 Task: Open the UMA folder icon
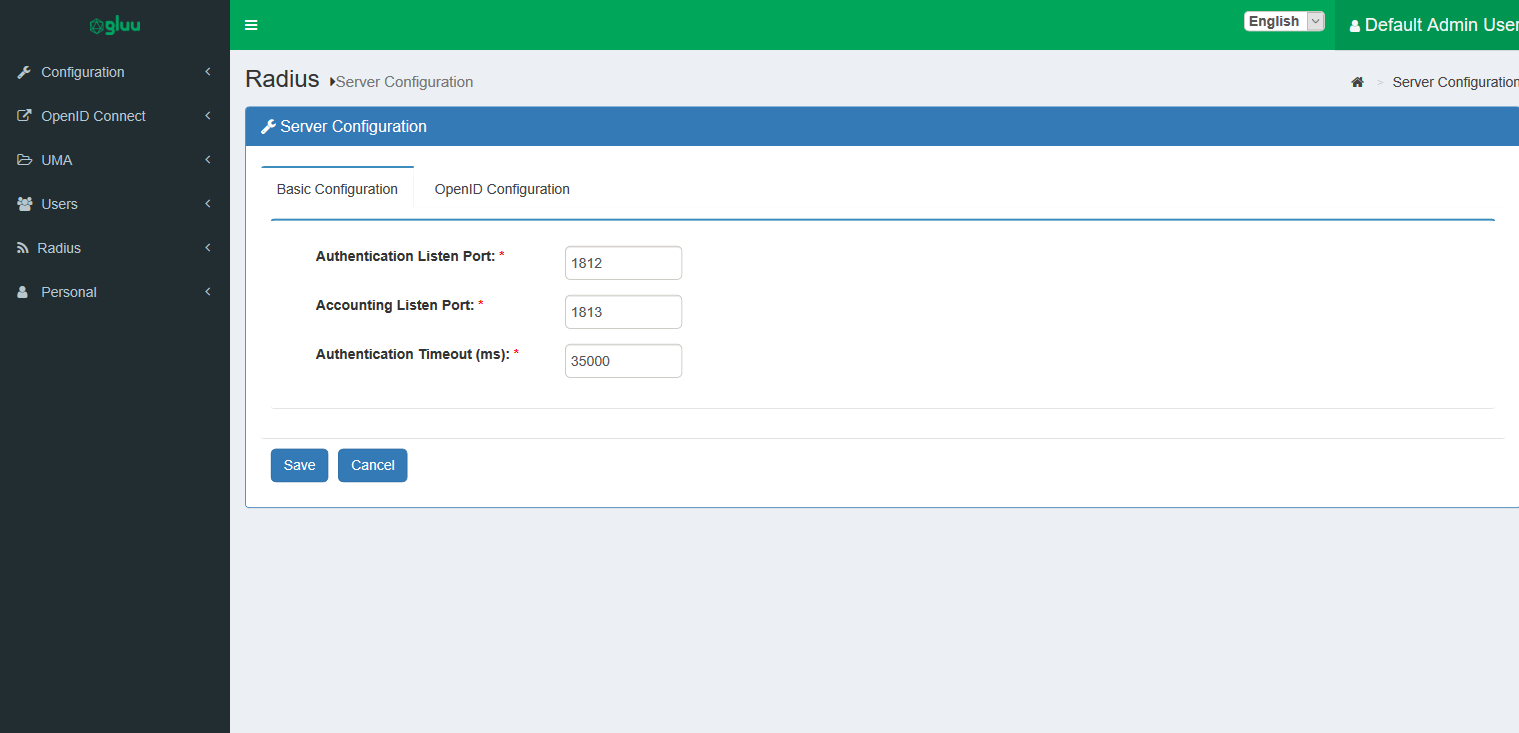[23, 159]
